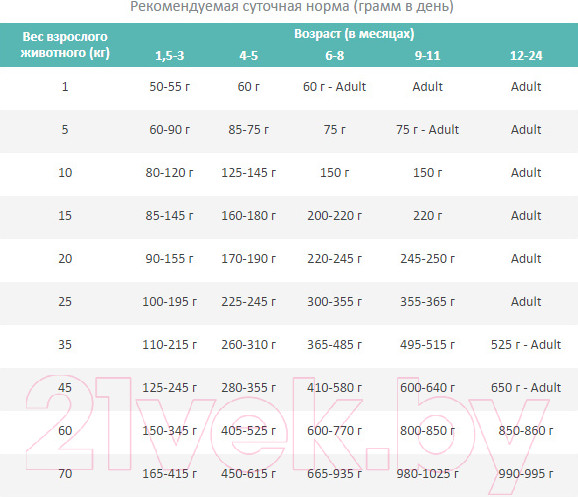Select the '525 г - Adult' cell
The width and height of the screenshot is (578, 497).
pos(526,345)
